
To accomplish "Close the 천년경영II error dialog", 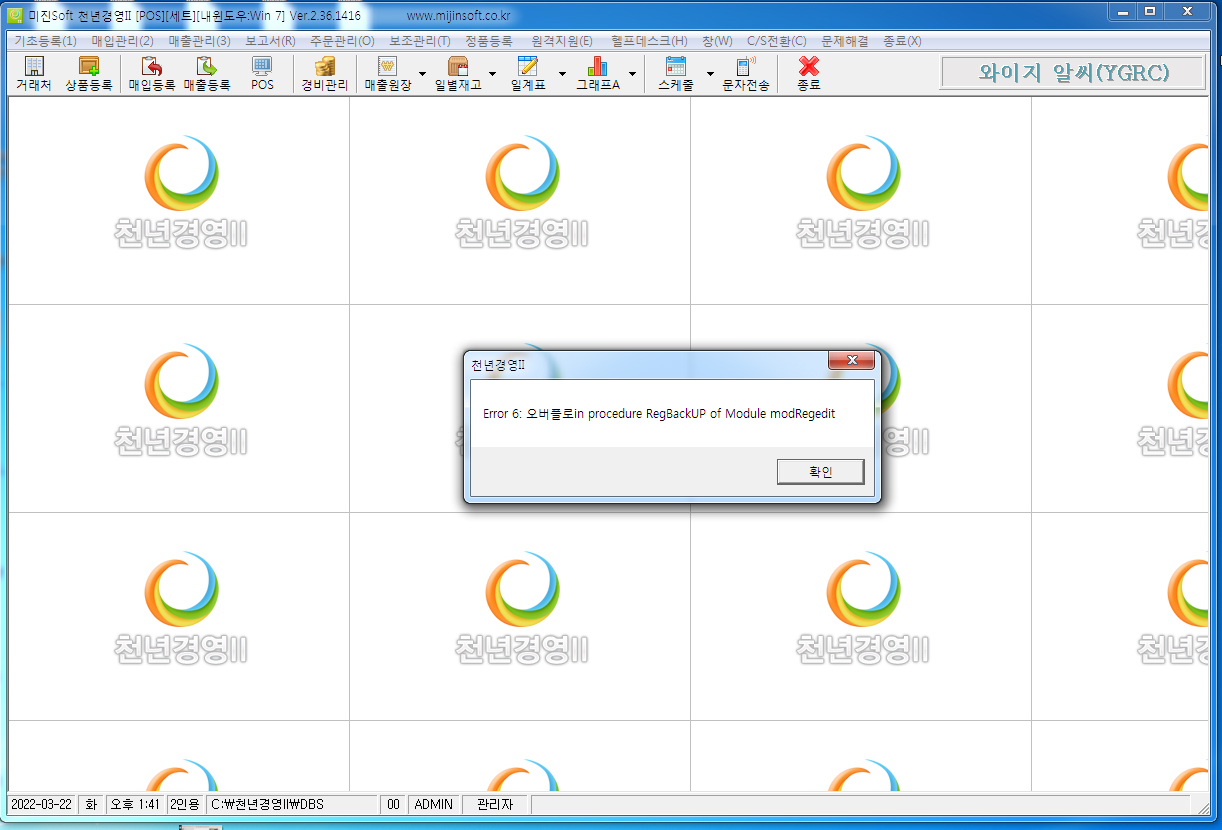I will [x=851, y=361].
